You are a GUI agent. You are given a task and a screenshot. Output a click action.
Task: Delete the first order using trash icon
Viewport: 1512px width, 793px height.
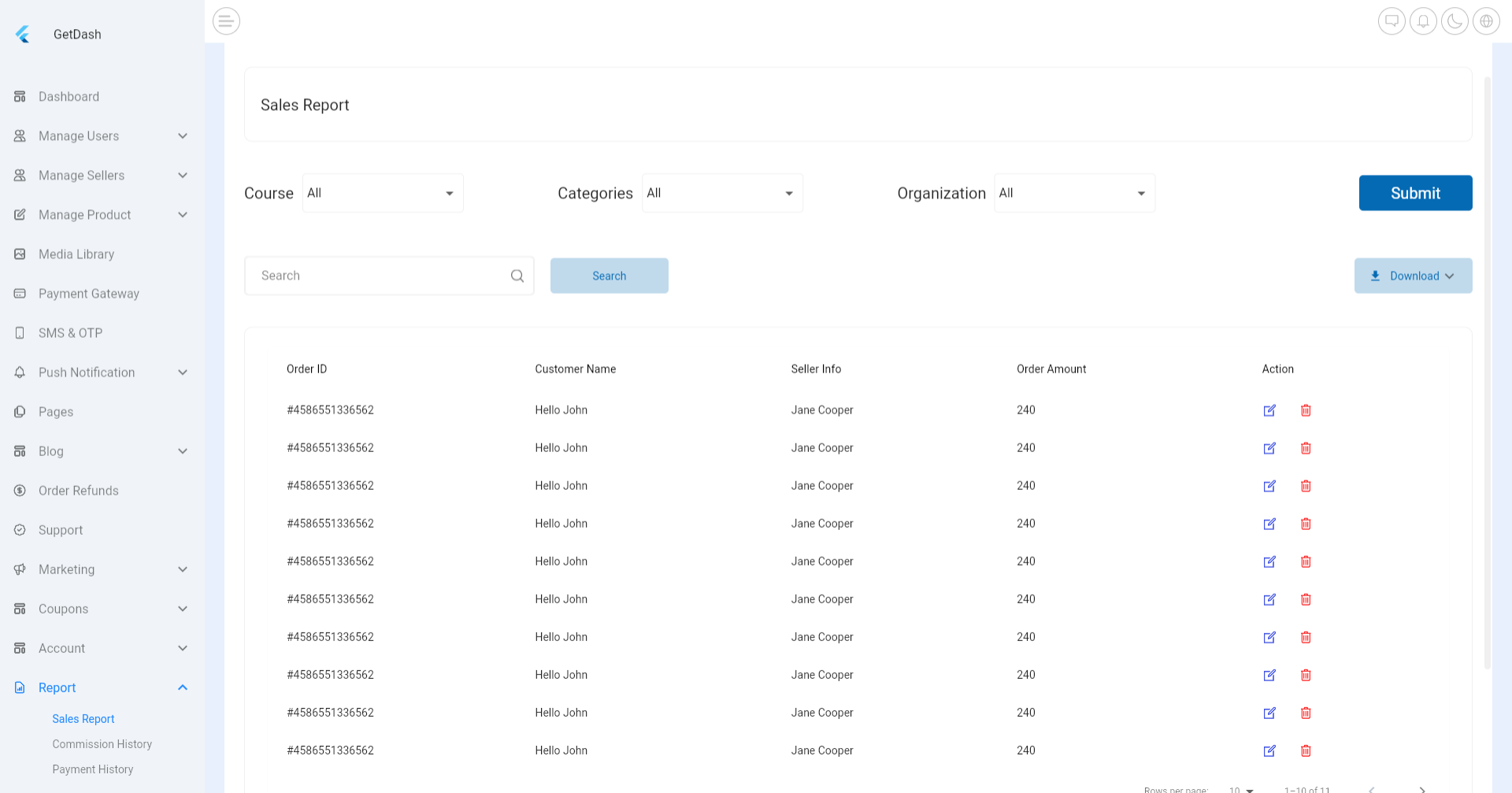pyautogui.click(x=1306, y=409)
